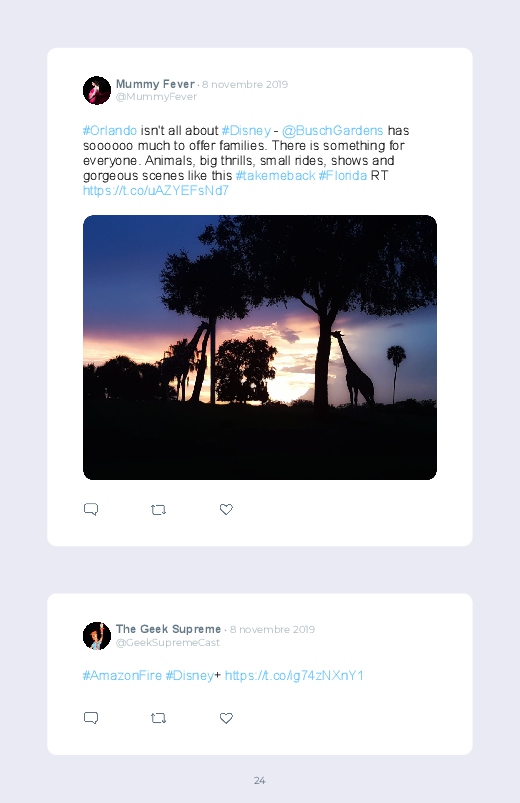Open Mummy Fever profile avatar
This screenshot has width=520, height=803.
point(97,90)
